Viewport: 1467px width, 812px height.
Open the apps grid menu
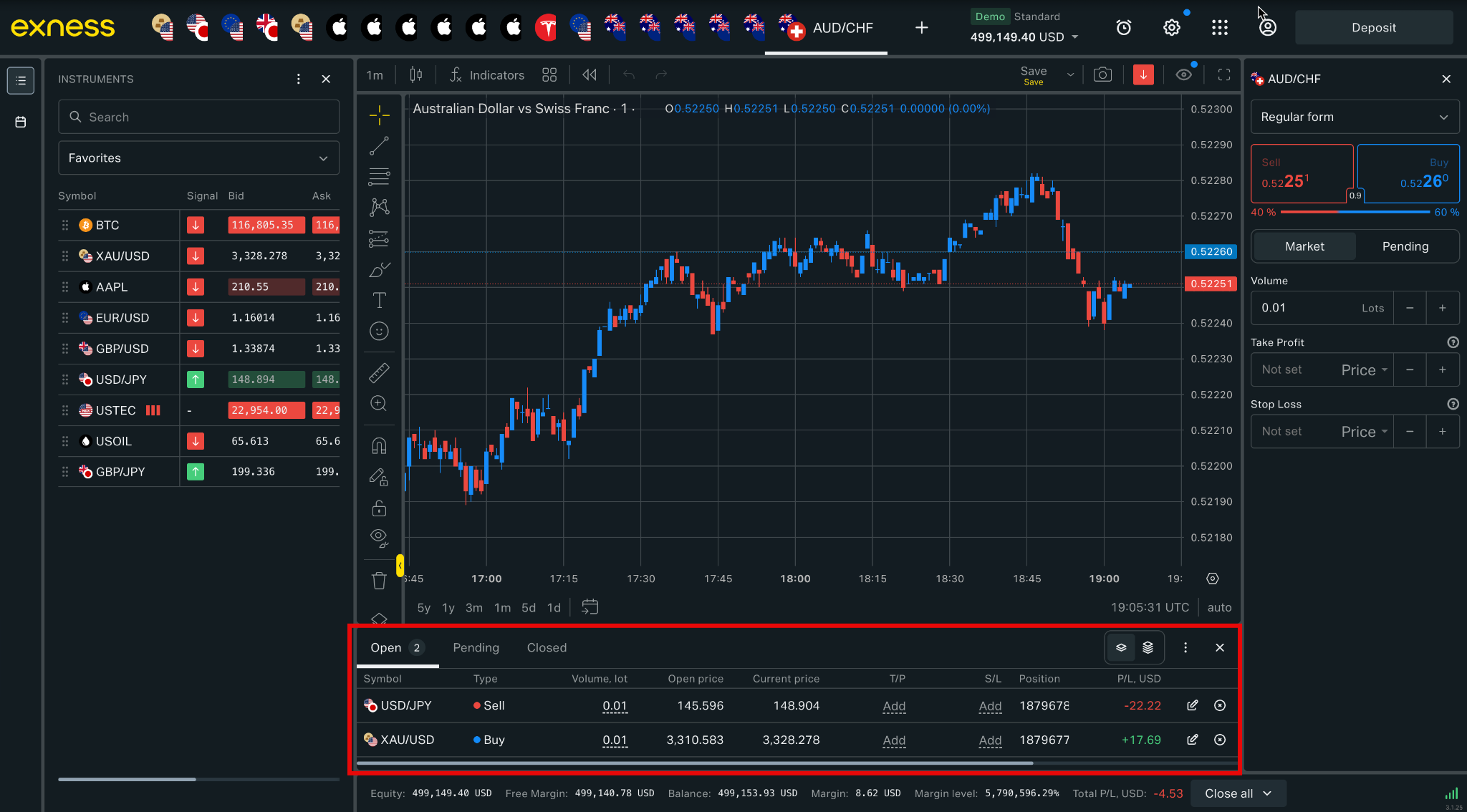[x=1220, y=27]
